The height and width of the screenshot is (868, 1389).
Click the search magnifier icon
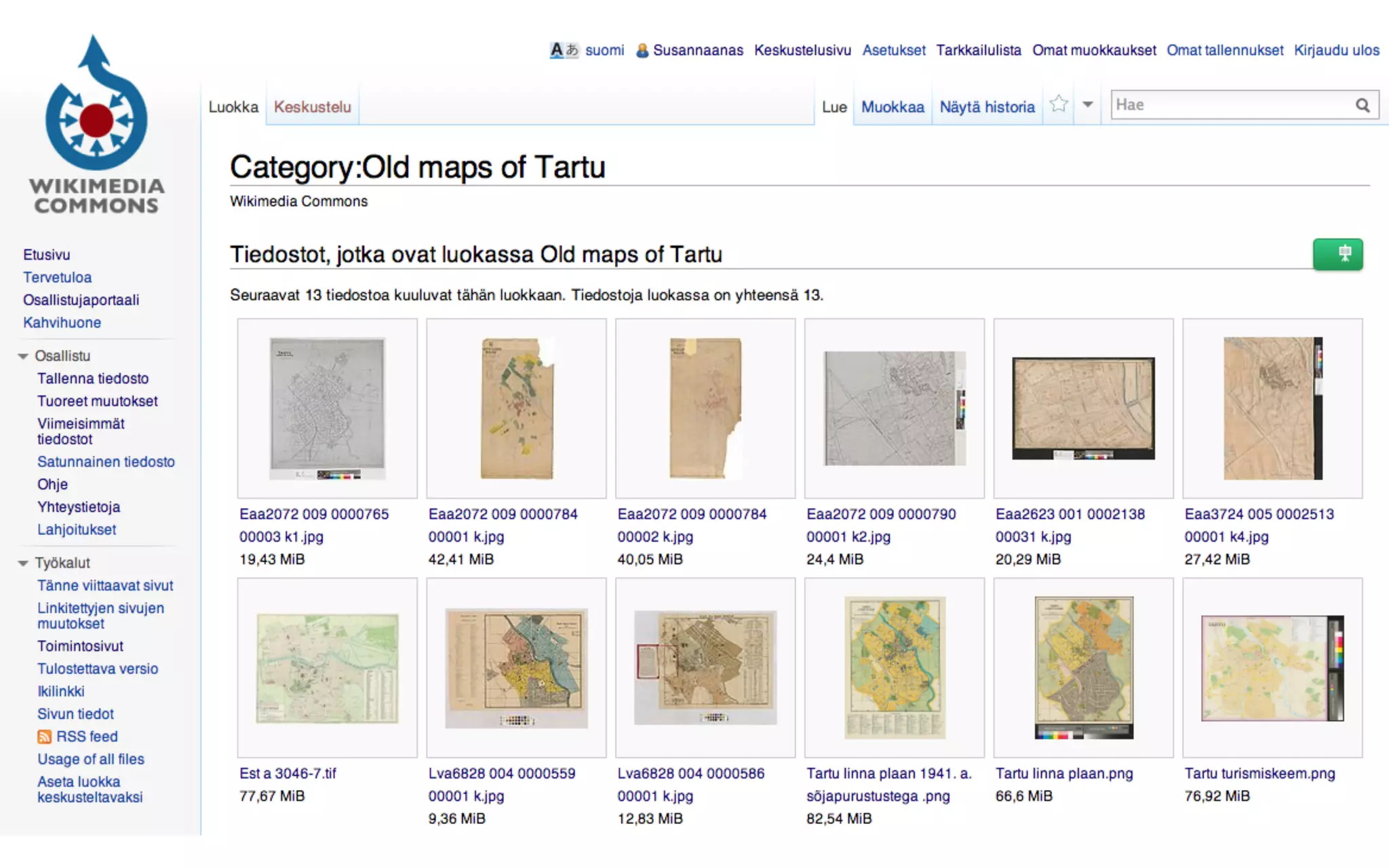tap(1362, 105)
